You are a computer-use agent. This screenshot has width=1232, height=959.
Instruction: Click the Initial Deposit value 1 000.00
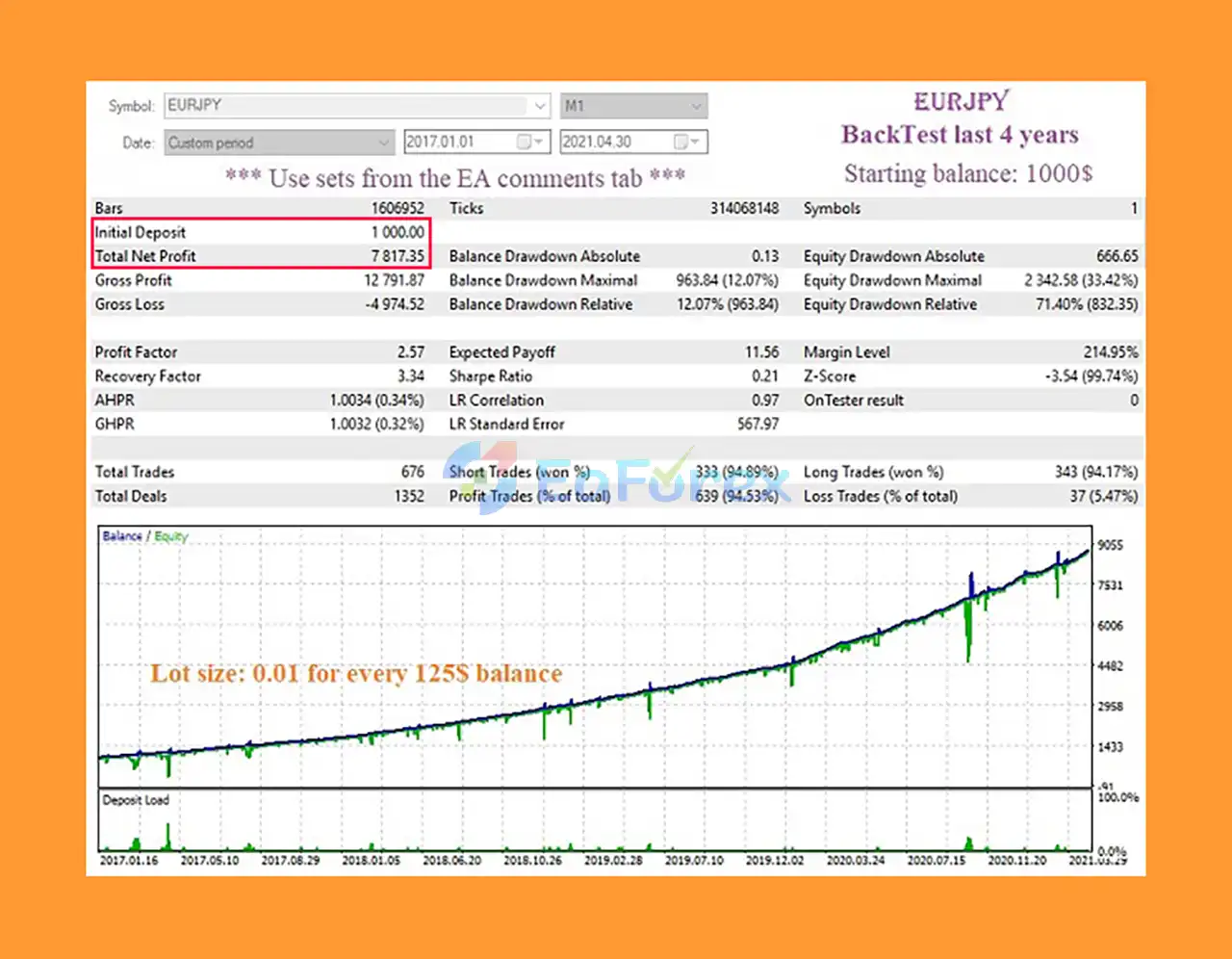[398, 232]
